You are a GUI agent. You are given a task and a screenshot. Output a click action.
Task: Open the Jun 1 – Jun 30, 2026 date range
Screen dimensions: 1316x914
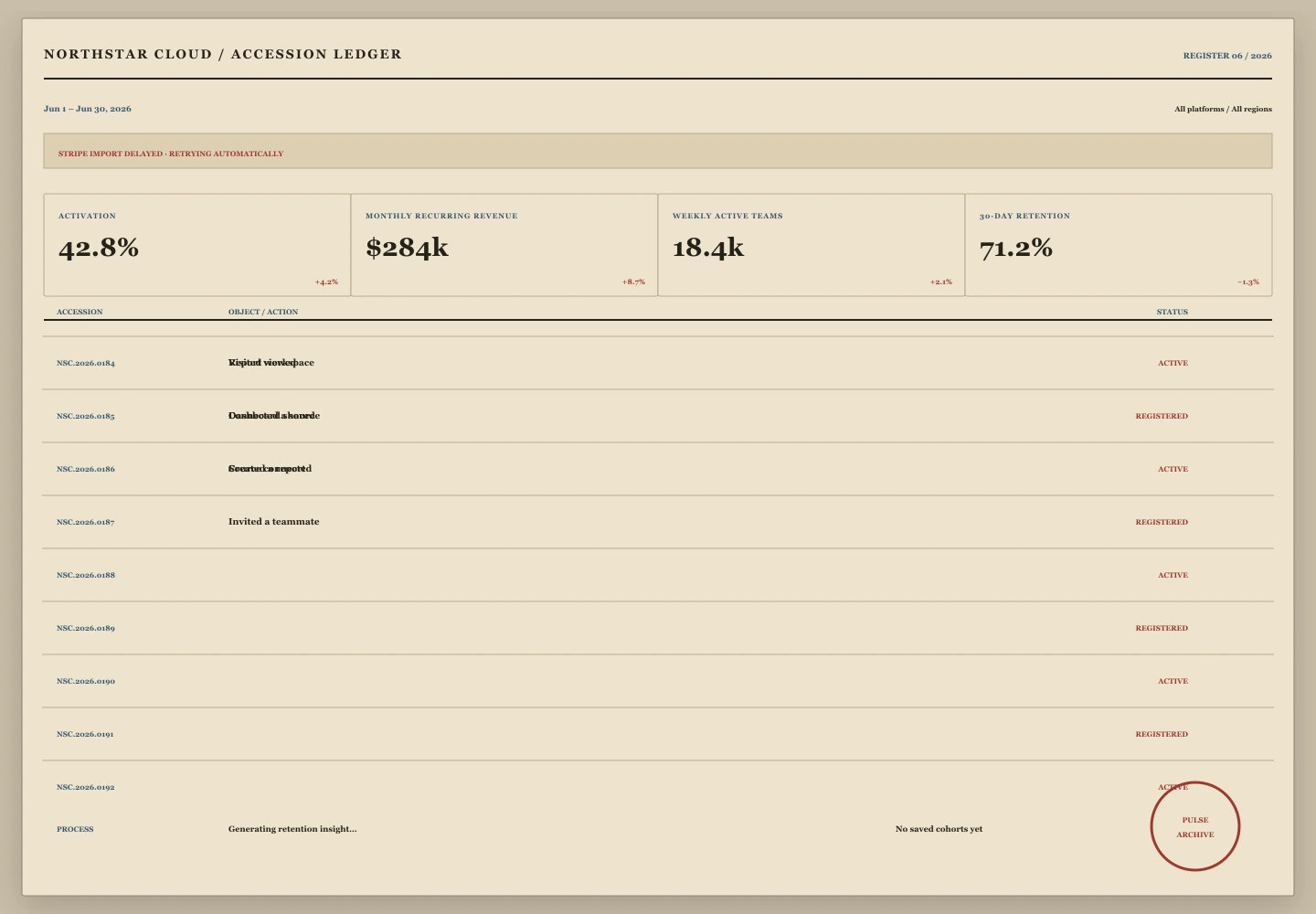point(88,109)
